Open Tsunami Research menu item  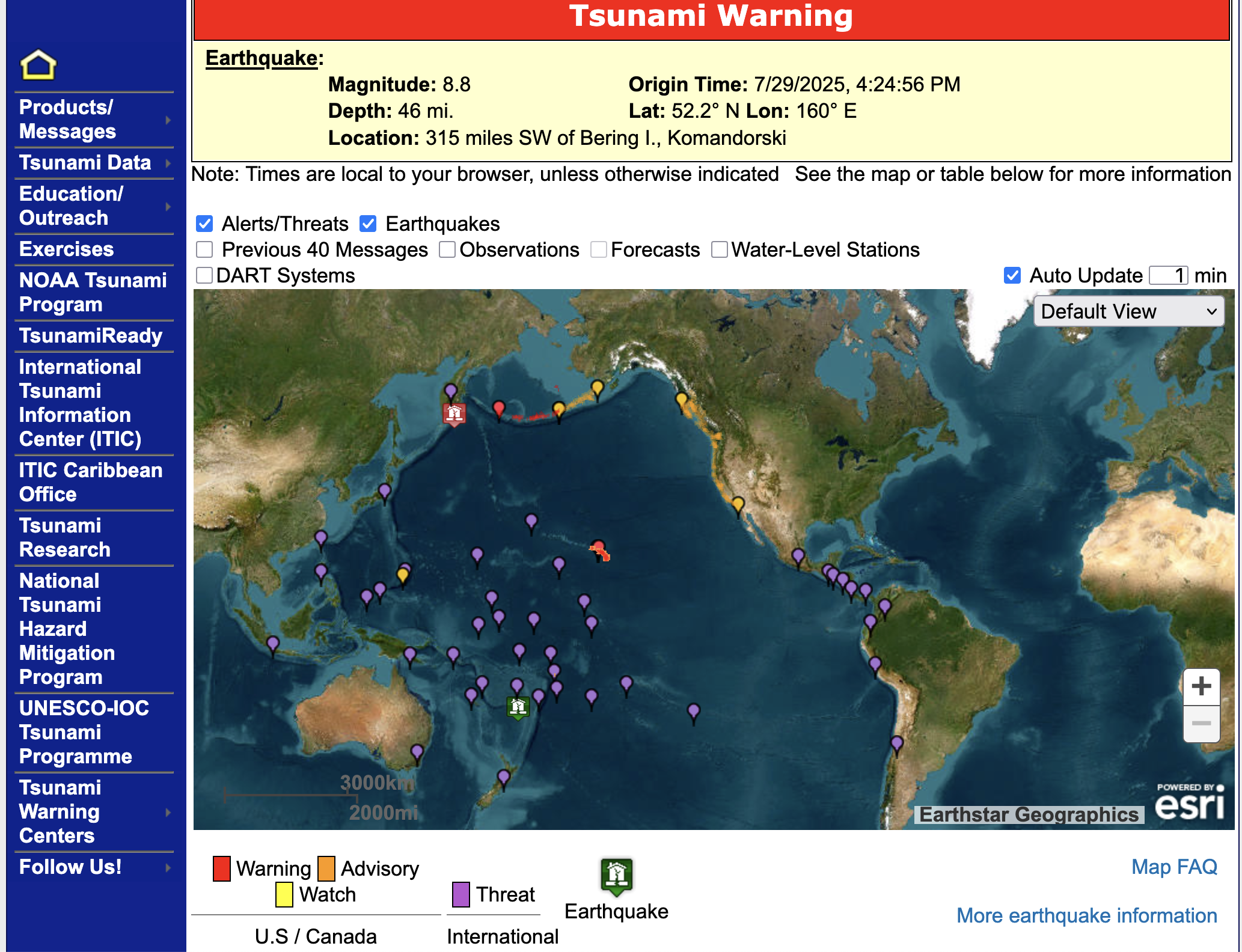(x=65, y=538)
